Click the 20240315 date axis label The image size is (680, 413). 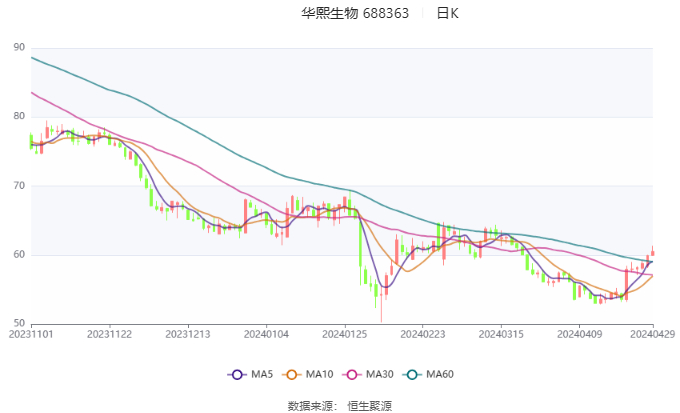tap(501, 334)
